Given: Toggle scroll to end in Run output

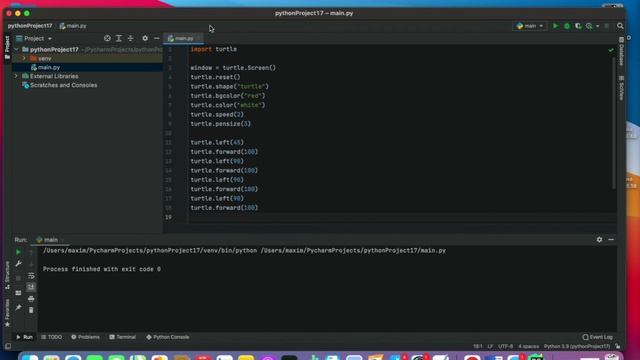Looking at the screenshot, I should 31,287.
